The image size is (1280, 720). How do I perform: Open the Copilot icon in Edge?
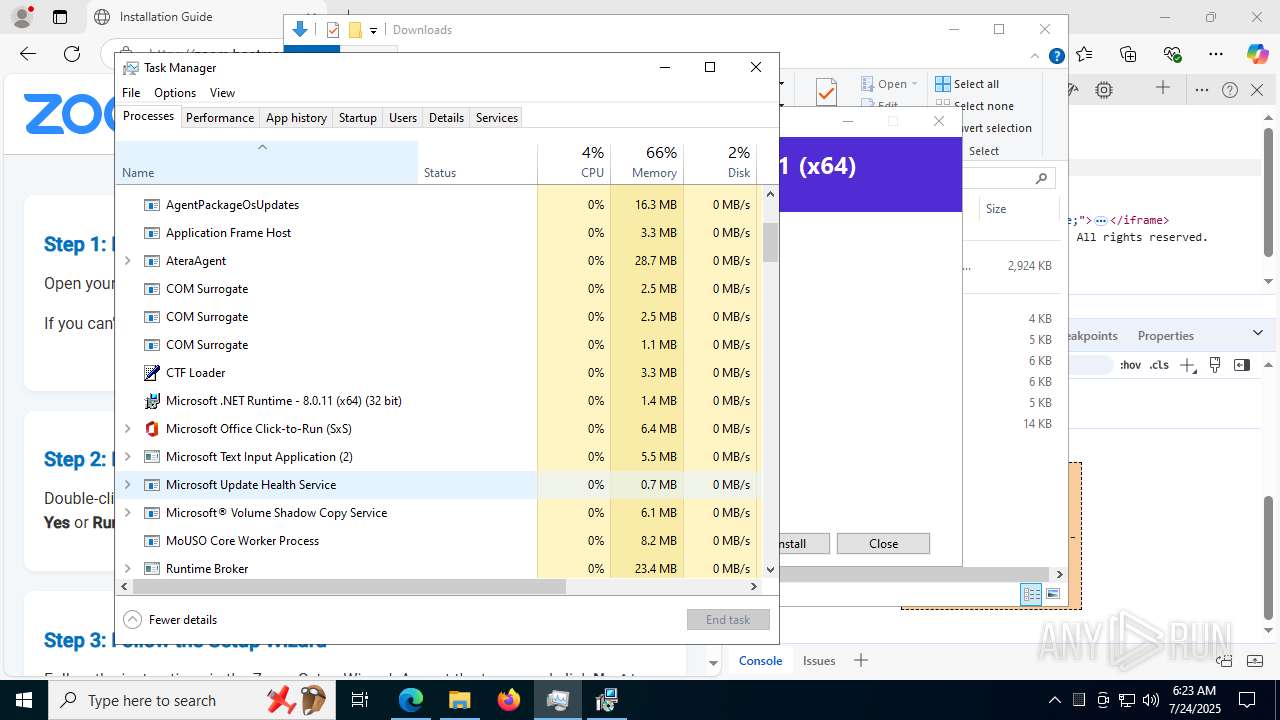(1257, 54)
